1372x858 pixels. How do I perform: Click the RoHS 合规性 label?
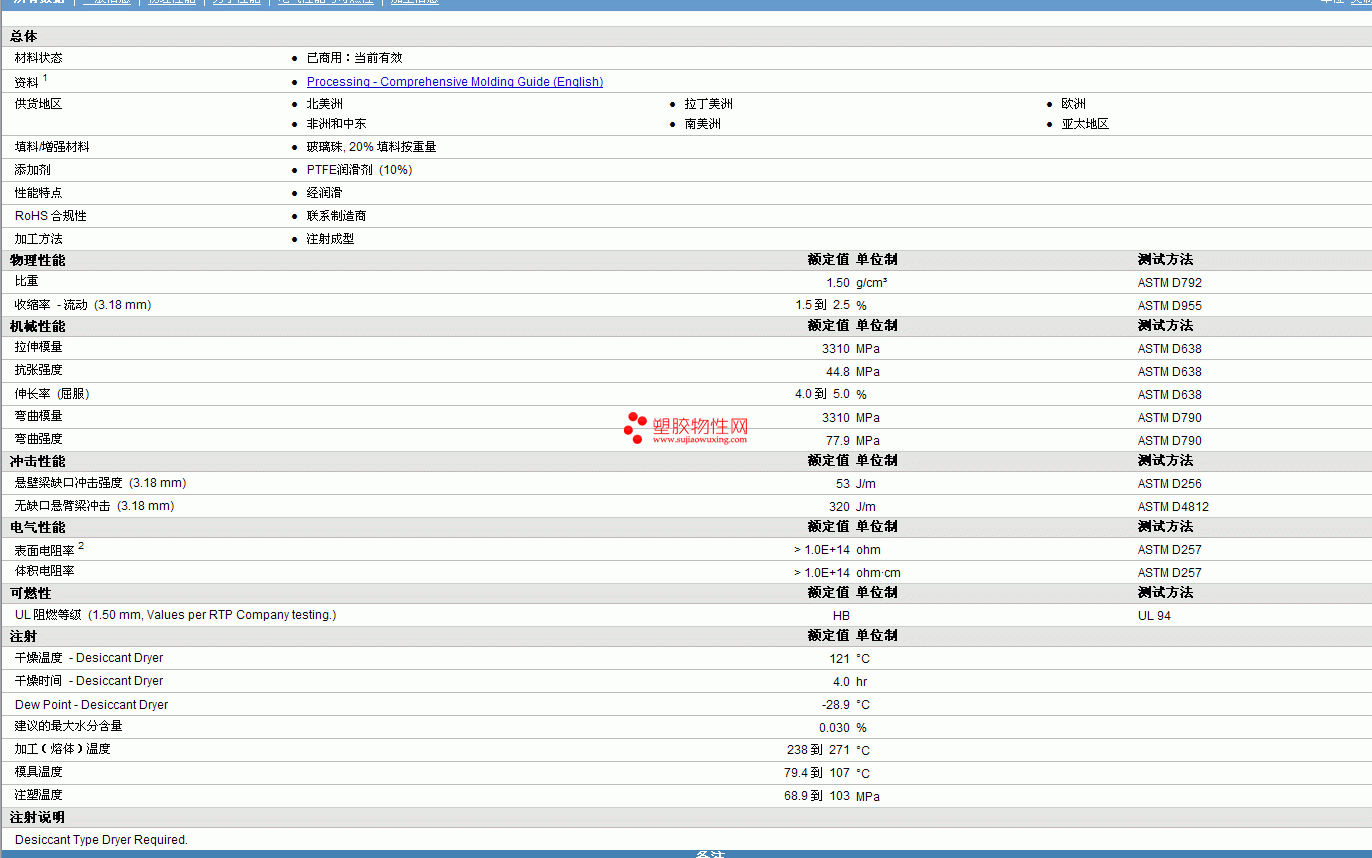50,216
